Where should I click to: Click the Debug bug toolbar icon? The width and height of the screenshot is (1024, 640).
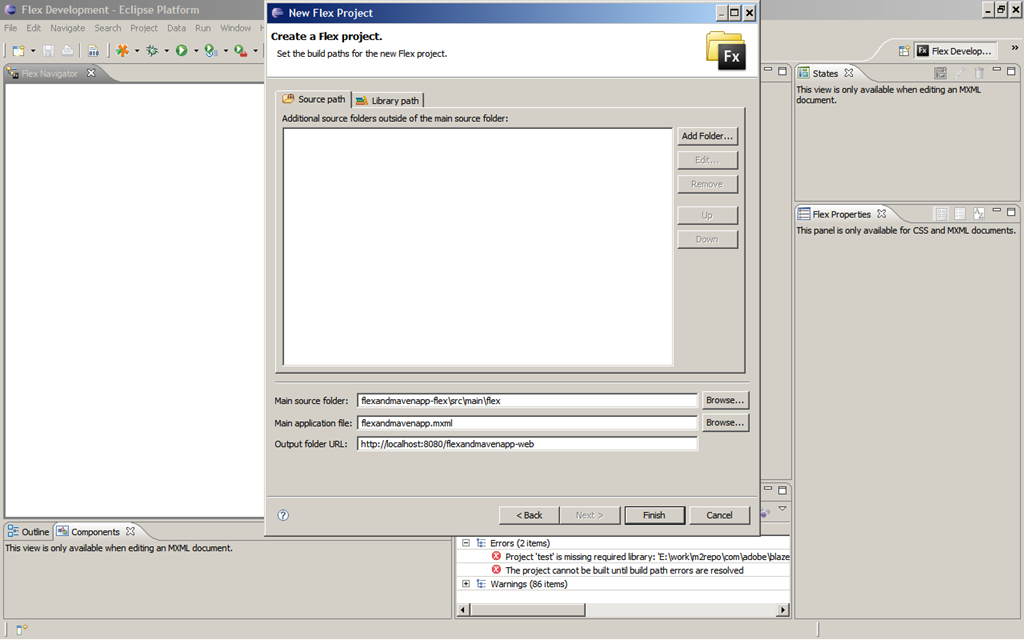click(152, 50)
